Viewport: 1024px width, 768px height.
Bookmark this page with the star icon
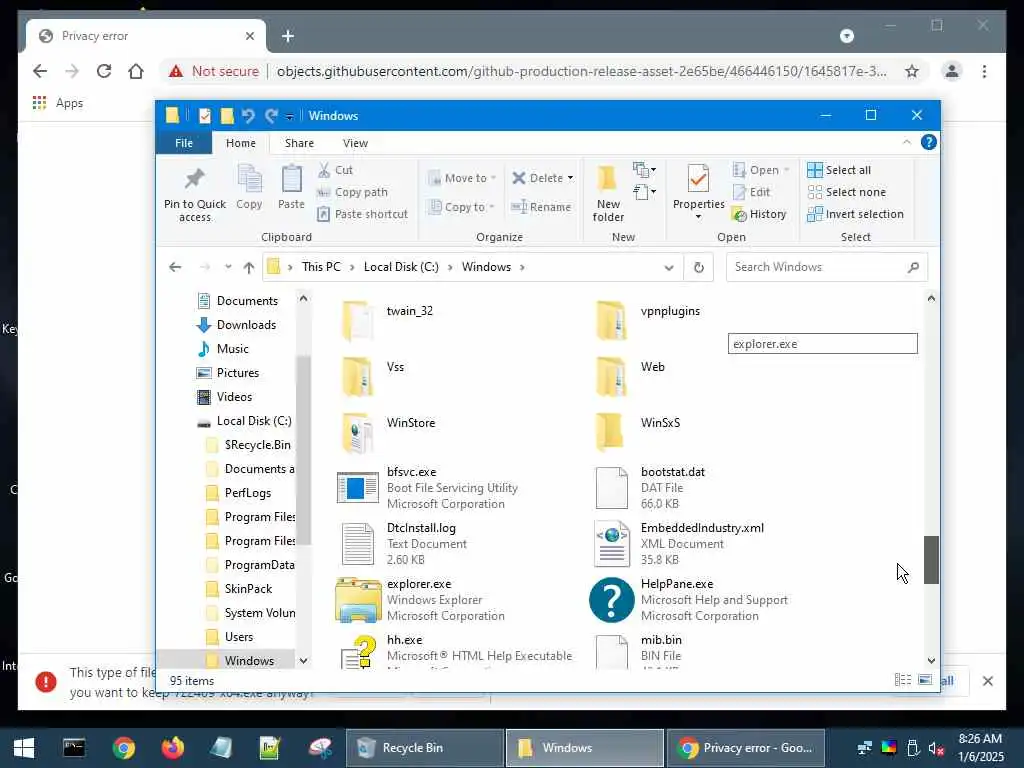(912, 71)
